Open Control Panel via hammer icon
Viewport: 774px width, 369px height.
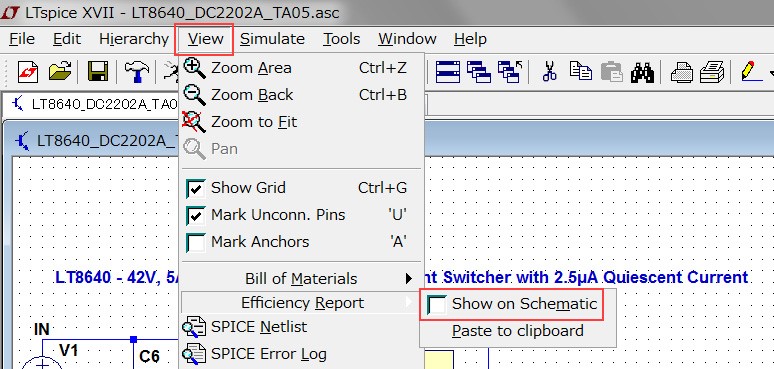pyautogui.click(x=136, y=72)
